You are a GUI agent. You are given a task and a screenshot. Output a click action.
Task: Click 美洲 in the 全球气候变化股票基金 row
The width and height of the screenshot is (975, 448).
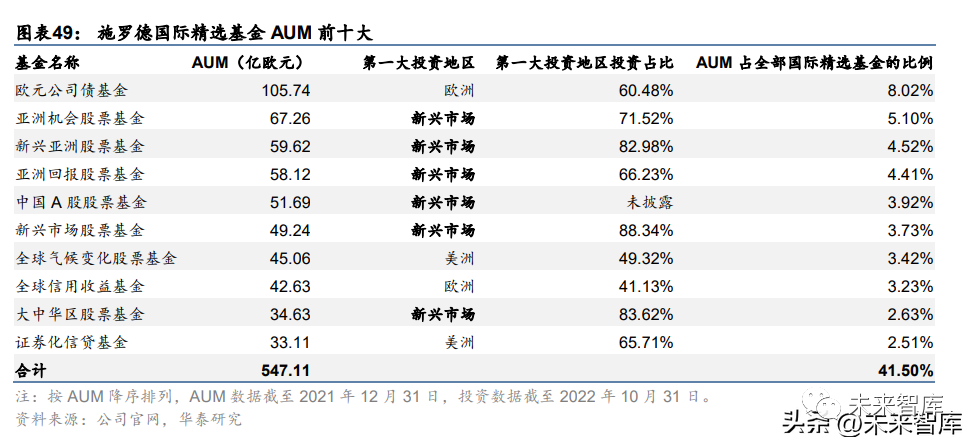[459, 259]
